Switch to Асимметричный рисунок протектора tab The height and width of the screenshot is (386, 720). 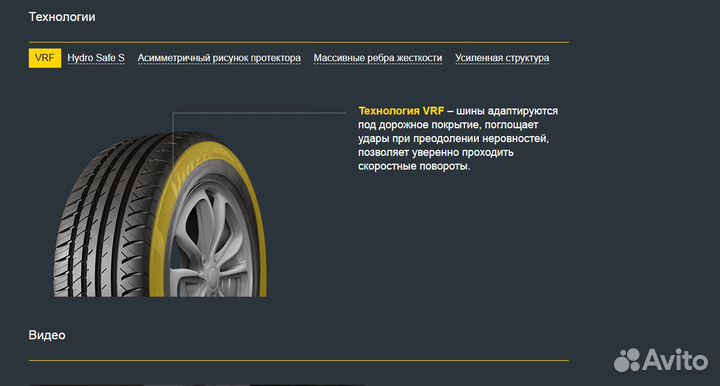219,58
